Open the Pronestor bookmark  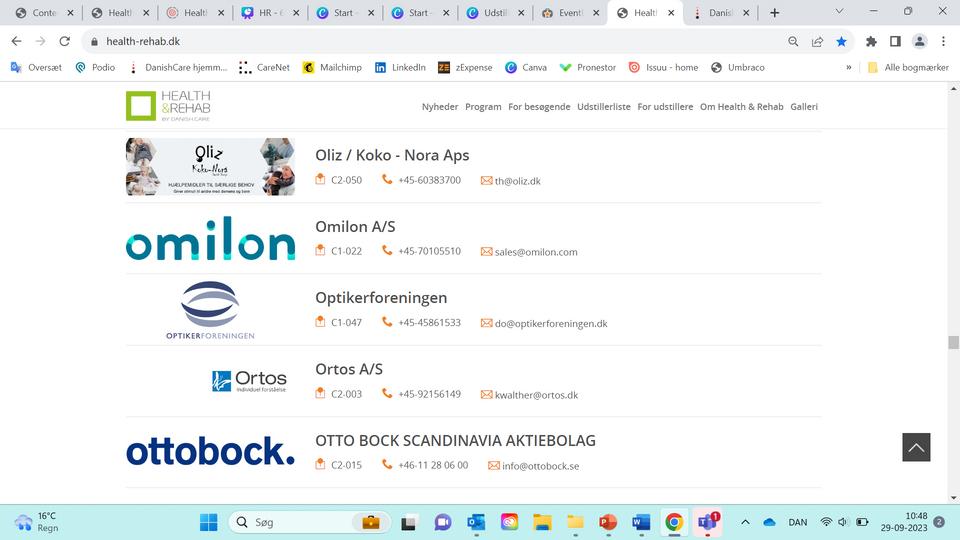pyautogui.click(x=588, y=67)
